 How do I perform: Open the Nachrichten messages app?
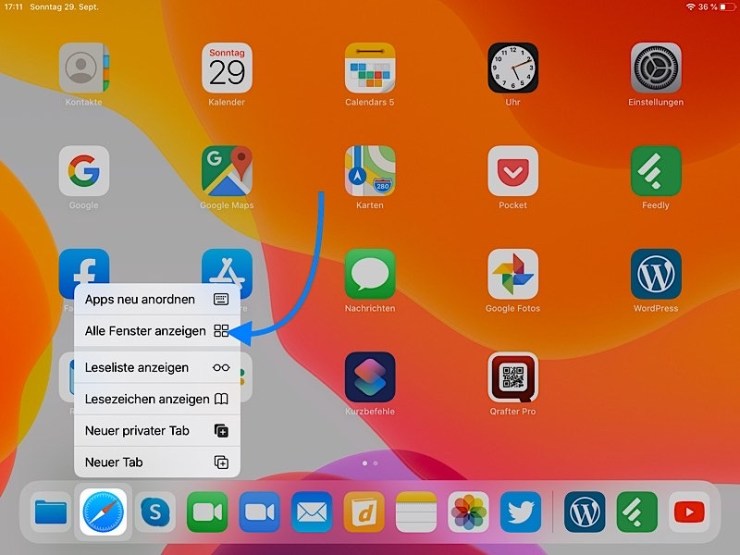tap(370, 274)
